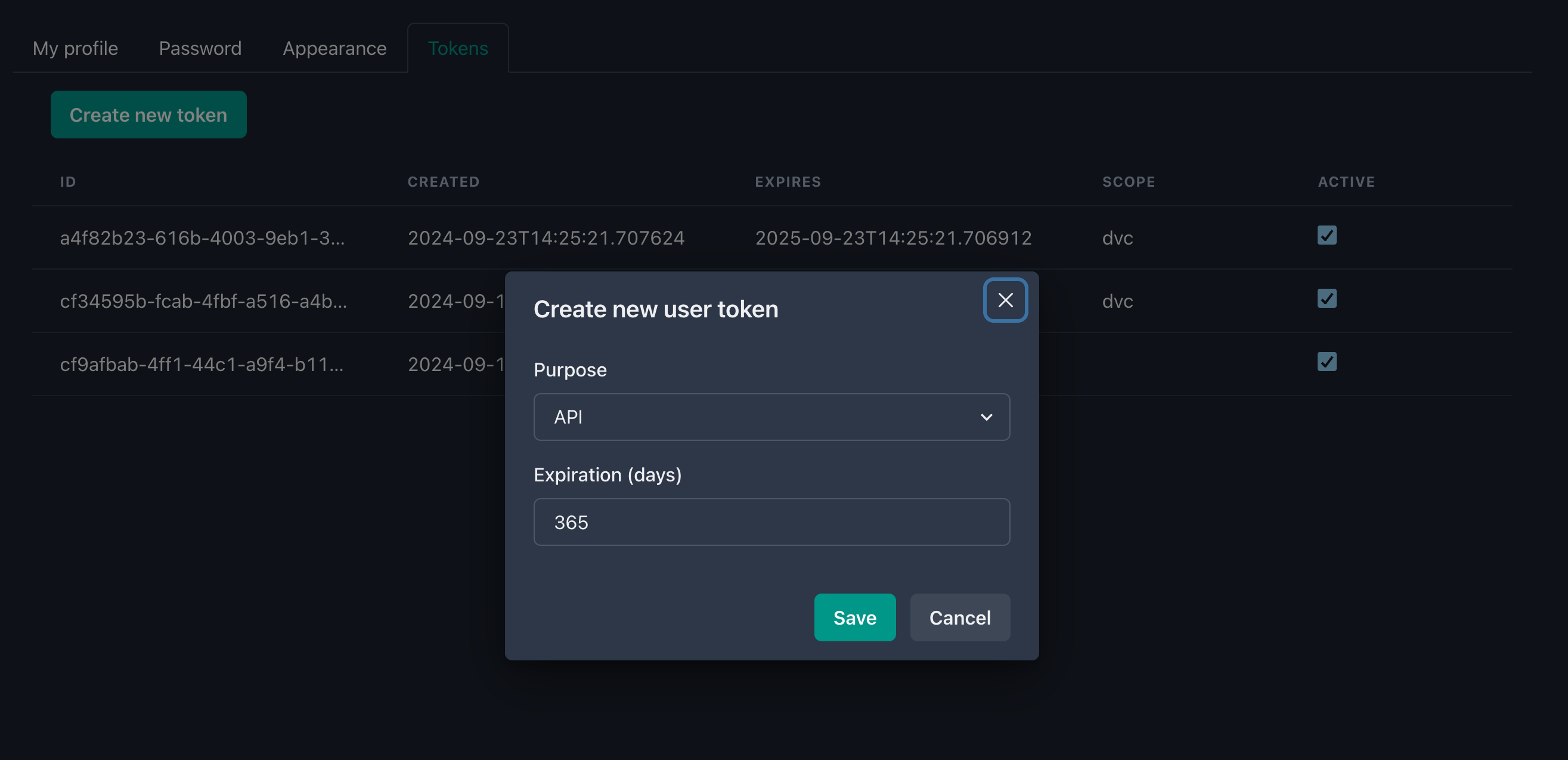Cancel the token creation dialog

tap(959, 617)
